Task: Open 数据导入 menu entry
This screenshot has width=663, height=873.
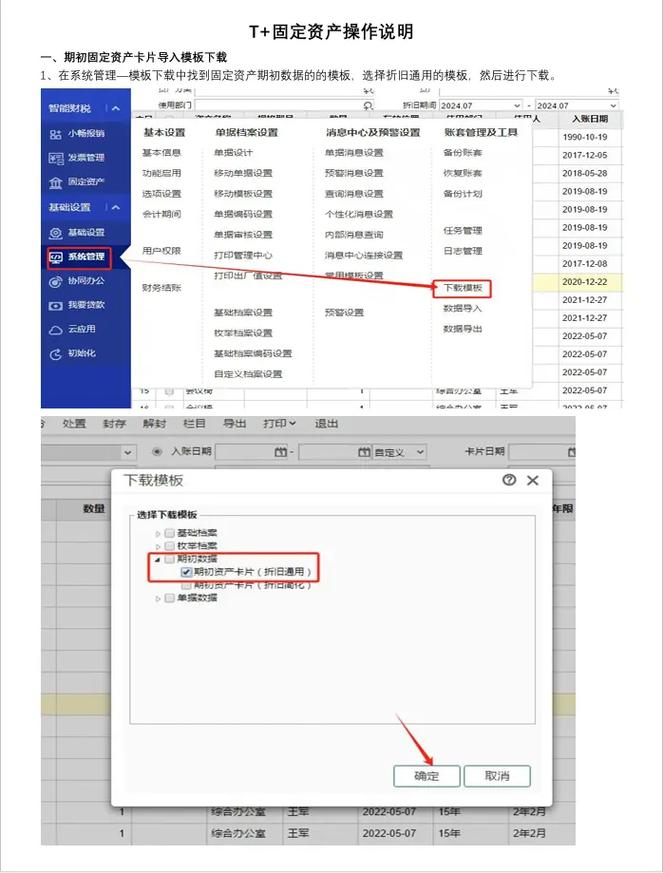Action: [x=463, y=308]
